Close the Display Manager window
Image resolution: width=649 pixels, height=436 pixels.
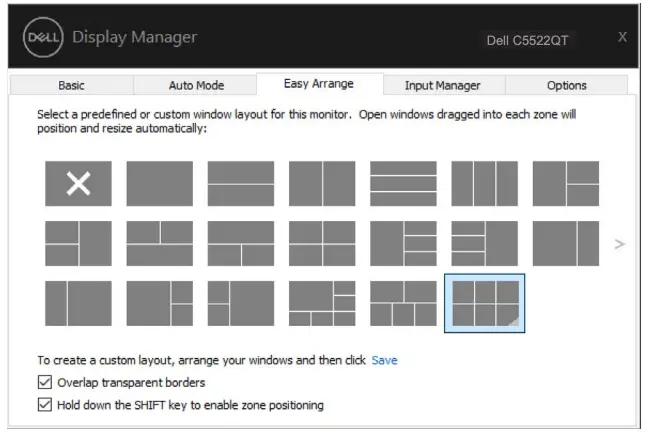622,37
